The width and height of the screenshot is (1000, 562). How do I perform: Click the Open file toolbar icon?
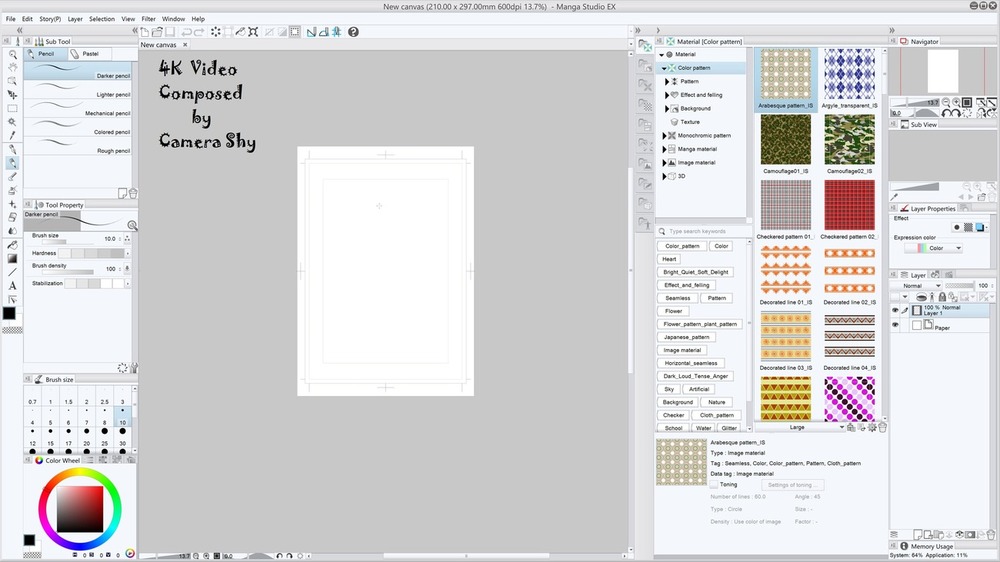pyautogui.click(x=157, y=32)
